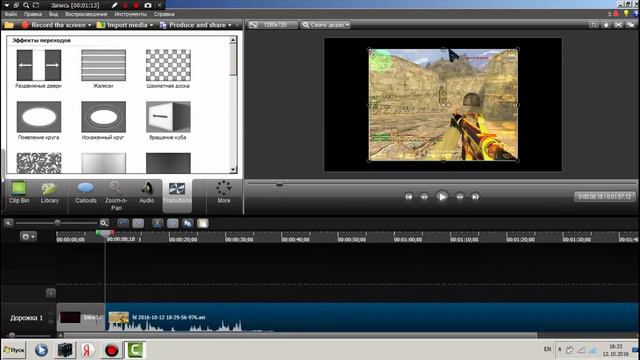This screenshot has width=640, height=360.
Task: Open the timeline gear settings dropdown
Action: pos(28,236)
